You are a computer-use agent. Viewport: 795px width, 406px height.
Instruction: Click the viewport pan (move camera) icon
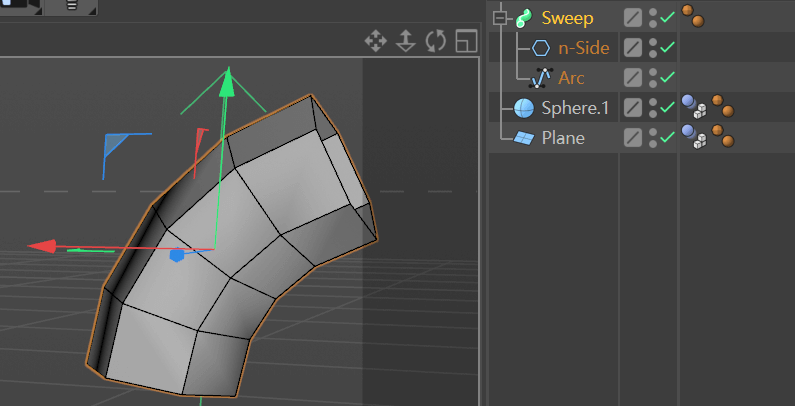[376, 41]
